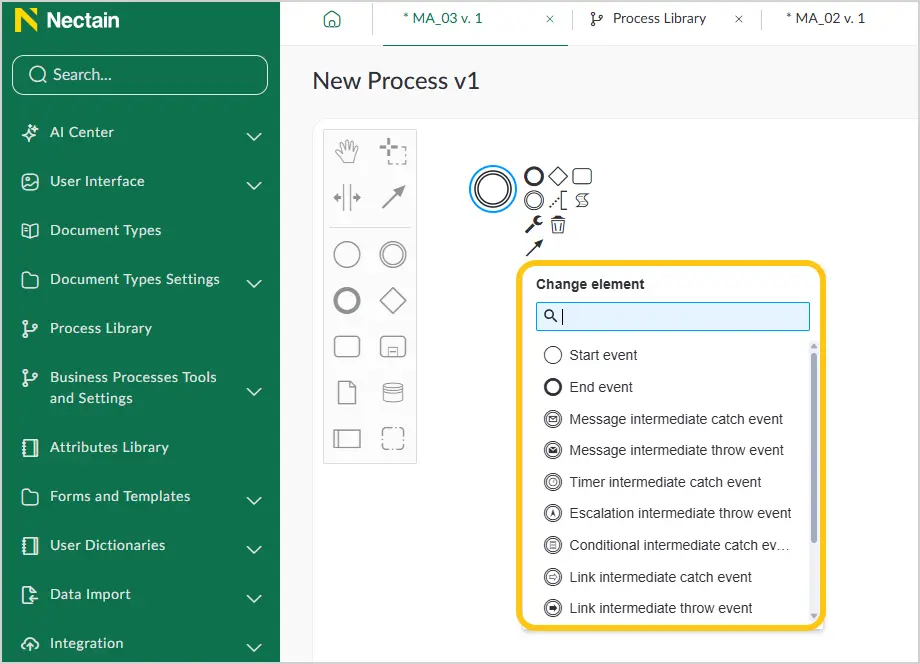Choose Escalation intermediate throw event
Screen dimensions: 920x664
[x=672, y=513]
